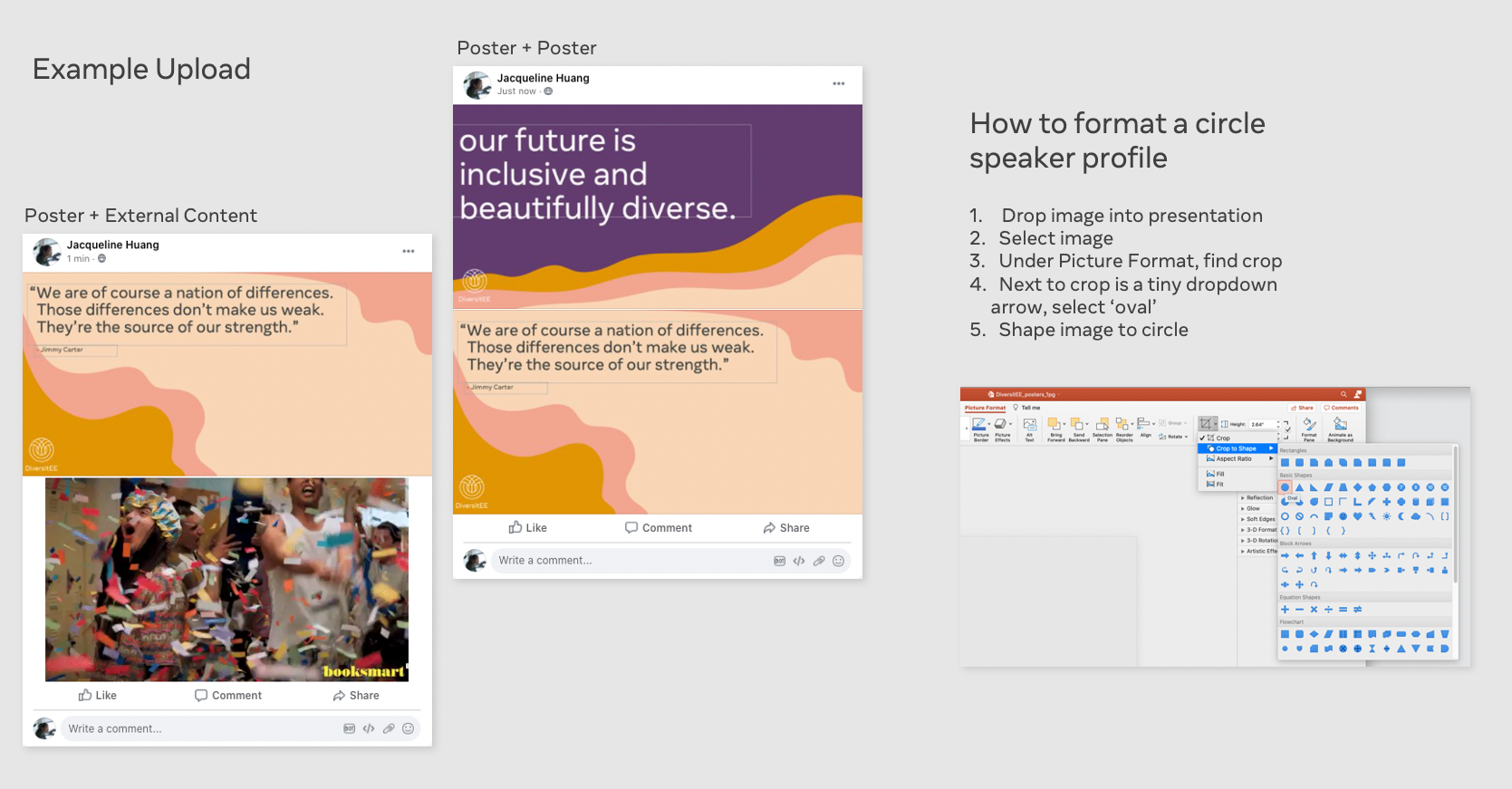
Task: Toggle lock aspect ratio checkbox beside Height
Action: coord(1287,429)
